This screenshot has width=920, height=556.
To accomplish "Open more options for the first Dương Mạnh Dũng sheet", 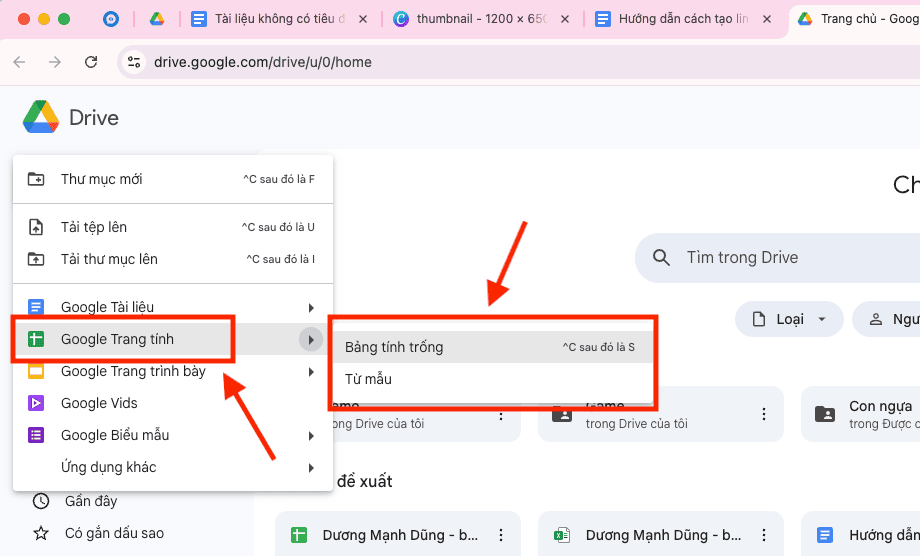I will coord(500,535).
